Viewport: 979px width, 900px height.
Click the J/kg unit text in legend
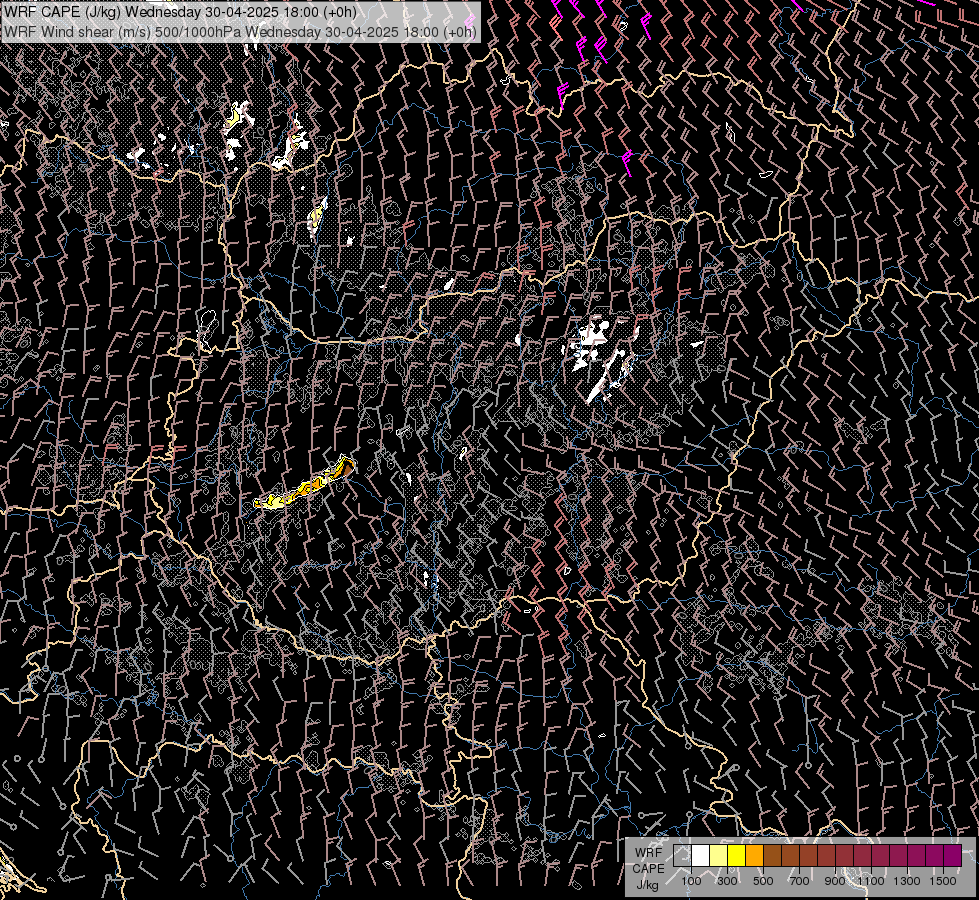[647, 884]
